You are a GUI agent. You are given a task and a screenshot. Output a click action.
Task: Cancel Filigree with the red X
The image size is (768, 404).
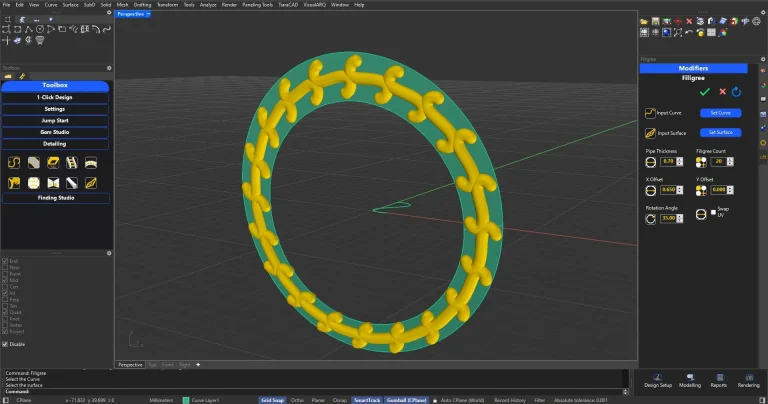[x=721, y=92]
